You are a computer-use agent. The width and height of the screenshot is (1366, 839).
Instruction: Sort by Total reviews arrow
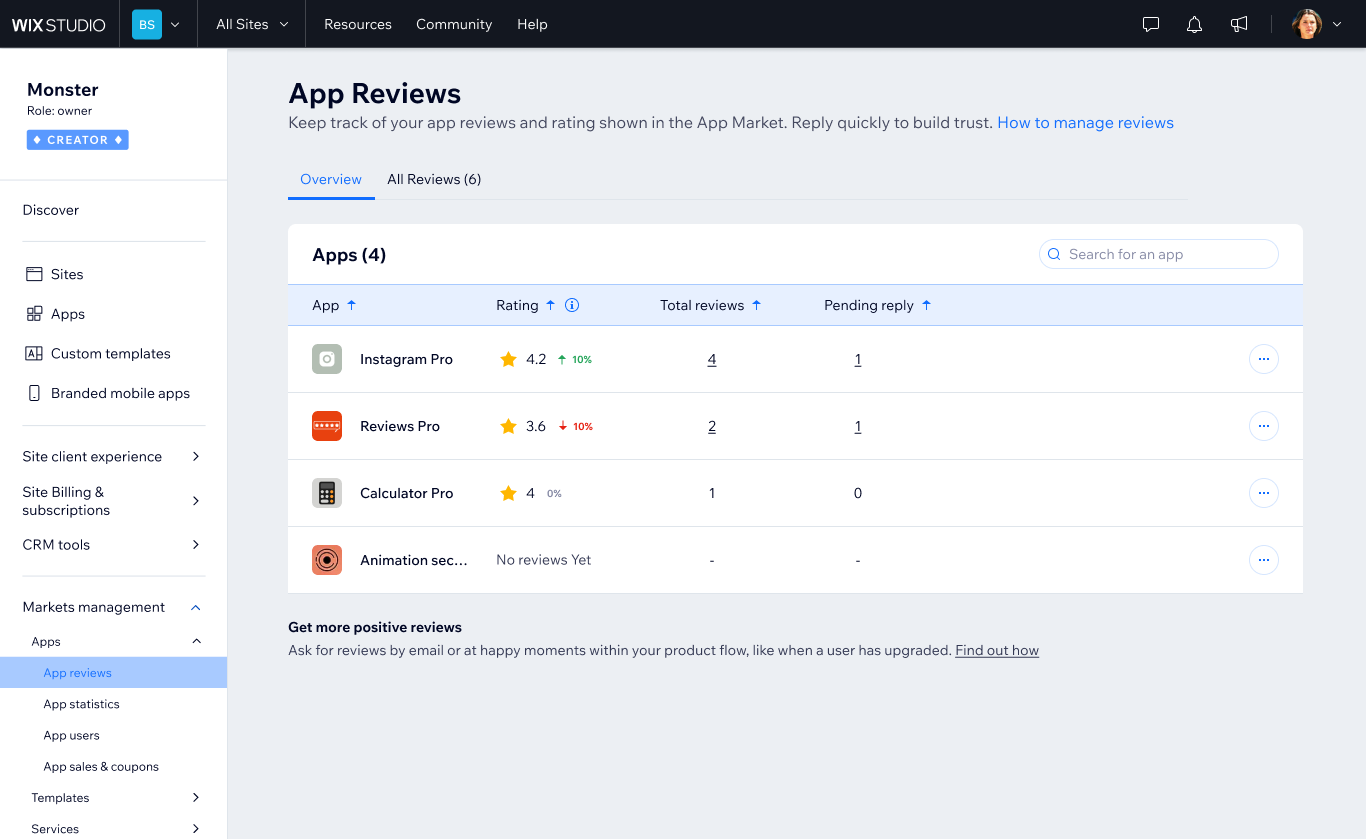click(x=756, y=305)
